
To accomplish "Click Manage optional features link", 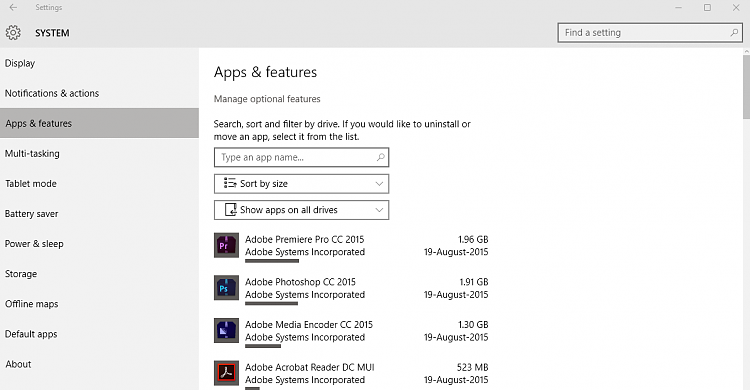I will coord(267,99).
